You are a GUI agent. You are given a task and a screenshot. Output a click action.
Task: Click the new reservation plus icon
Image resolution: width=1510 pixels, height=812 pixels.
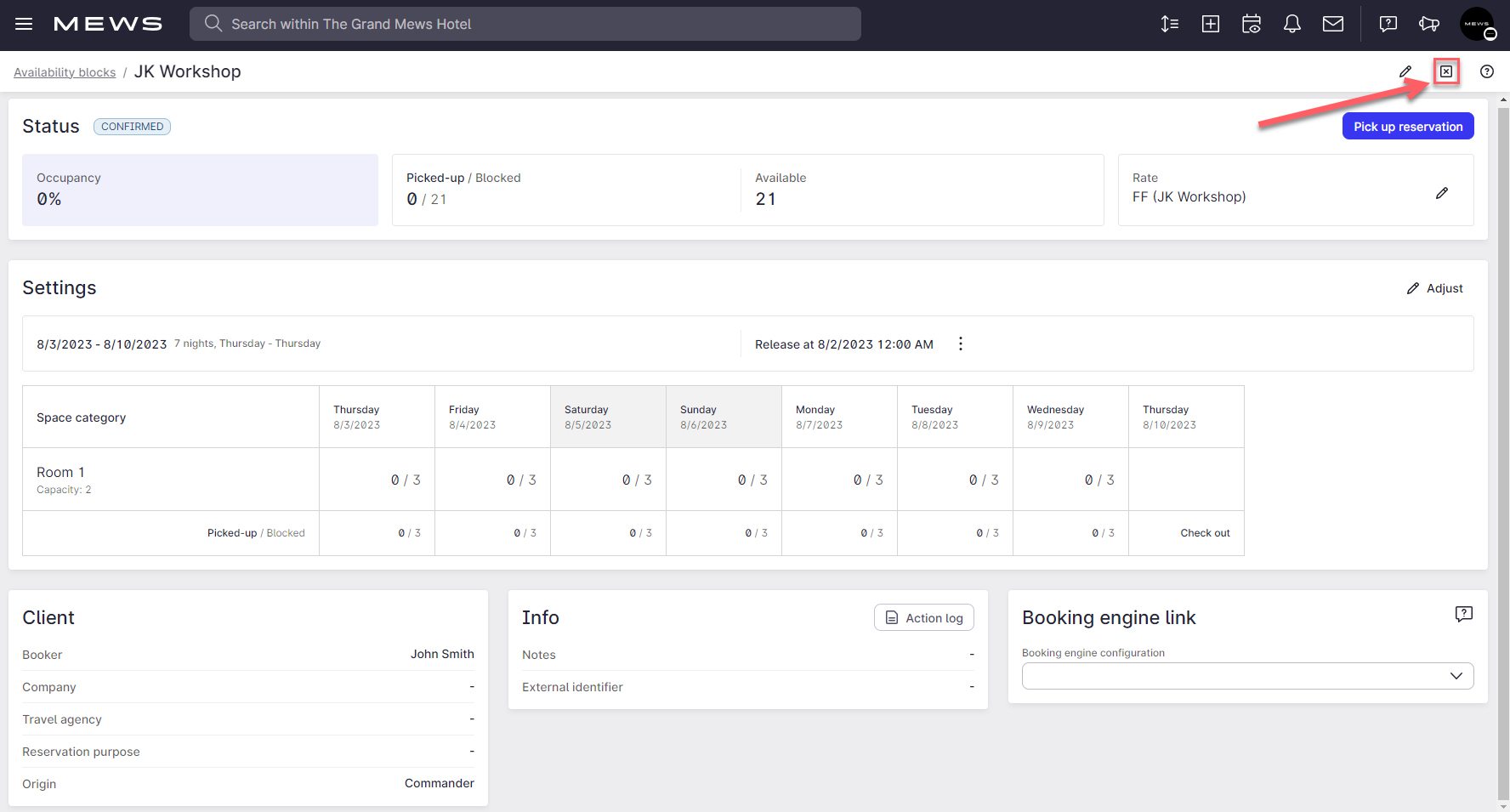tap(1210, 24)
